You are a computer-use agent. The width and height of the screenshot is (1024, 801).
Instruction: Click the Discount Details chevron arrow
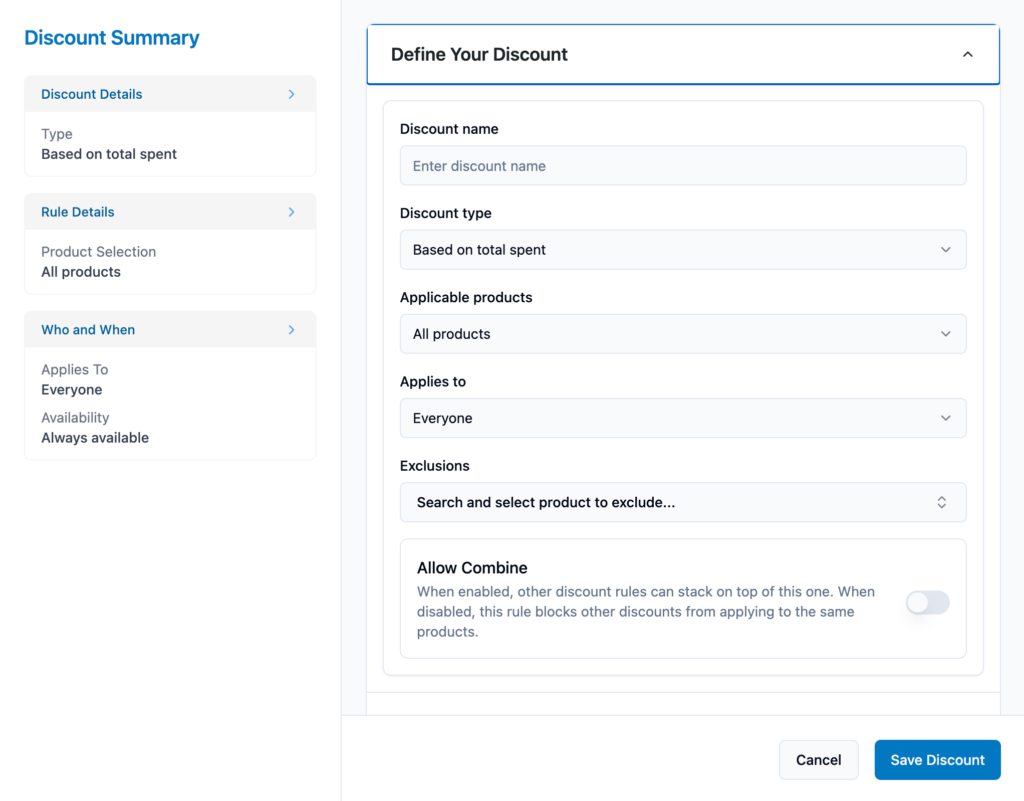point(291,94)
